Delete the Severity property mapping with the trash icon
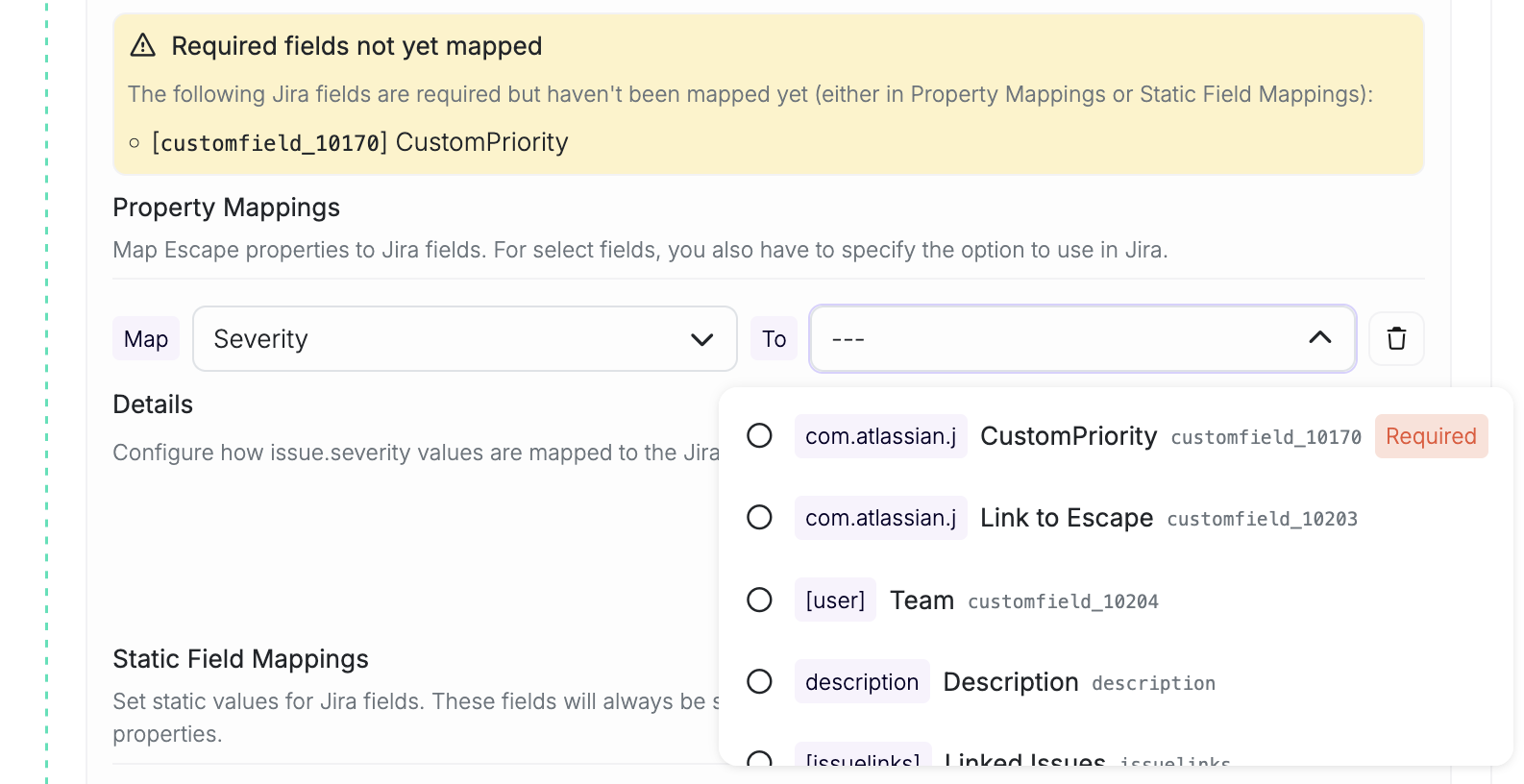This screenshot has height=784, width=1524. [1396, 338]
